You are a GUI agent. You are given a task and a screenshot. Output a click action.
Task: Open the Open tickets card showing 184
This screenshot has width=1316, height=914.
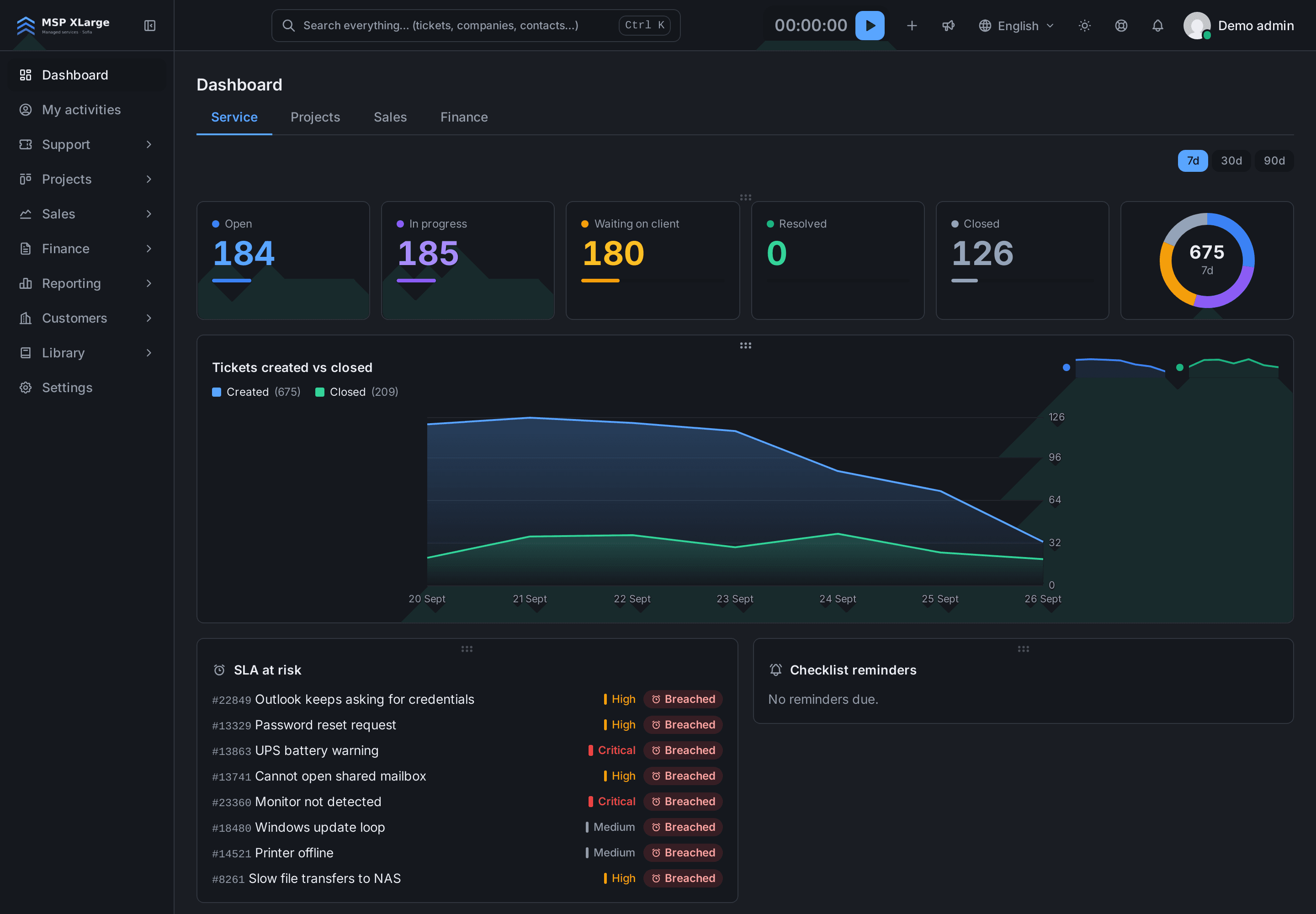tap(283, 260)
